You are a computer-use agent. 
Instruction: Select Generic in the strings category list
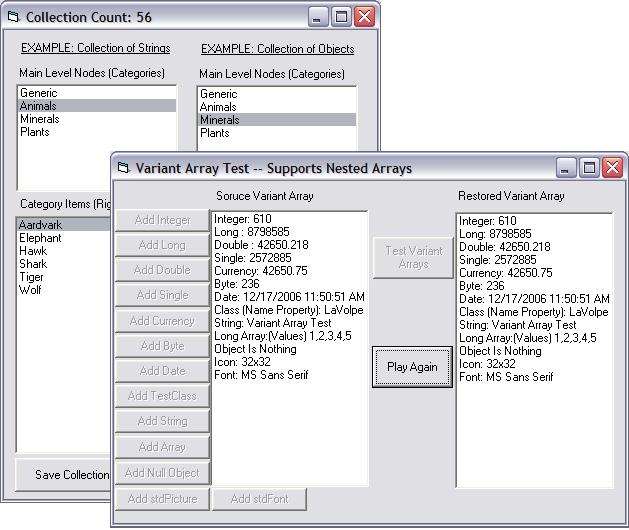38,93
